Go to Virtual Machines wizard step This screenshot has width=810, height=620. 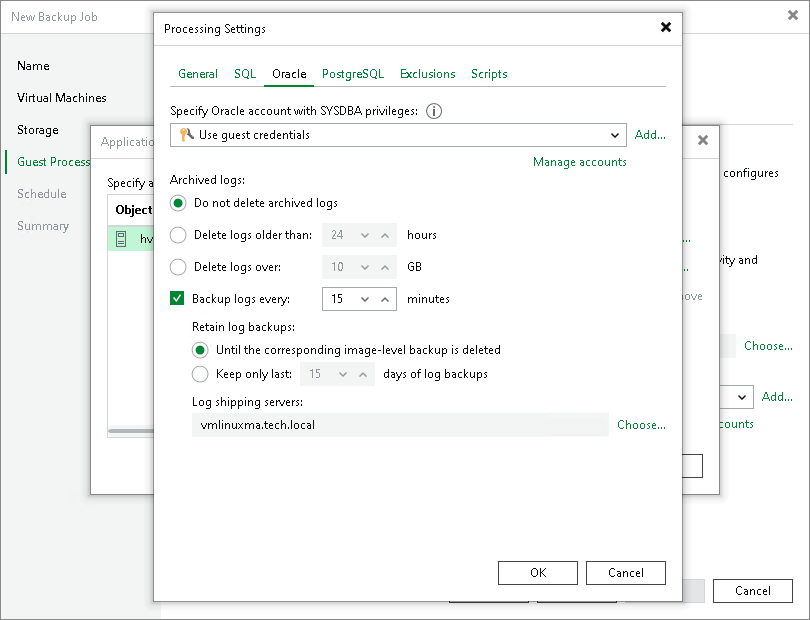tap(61, 98)
